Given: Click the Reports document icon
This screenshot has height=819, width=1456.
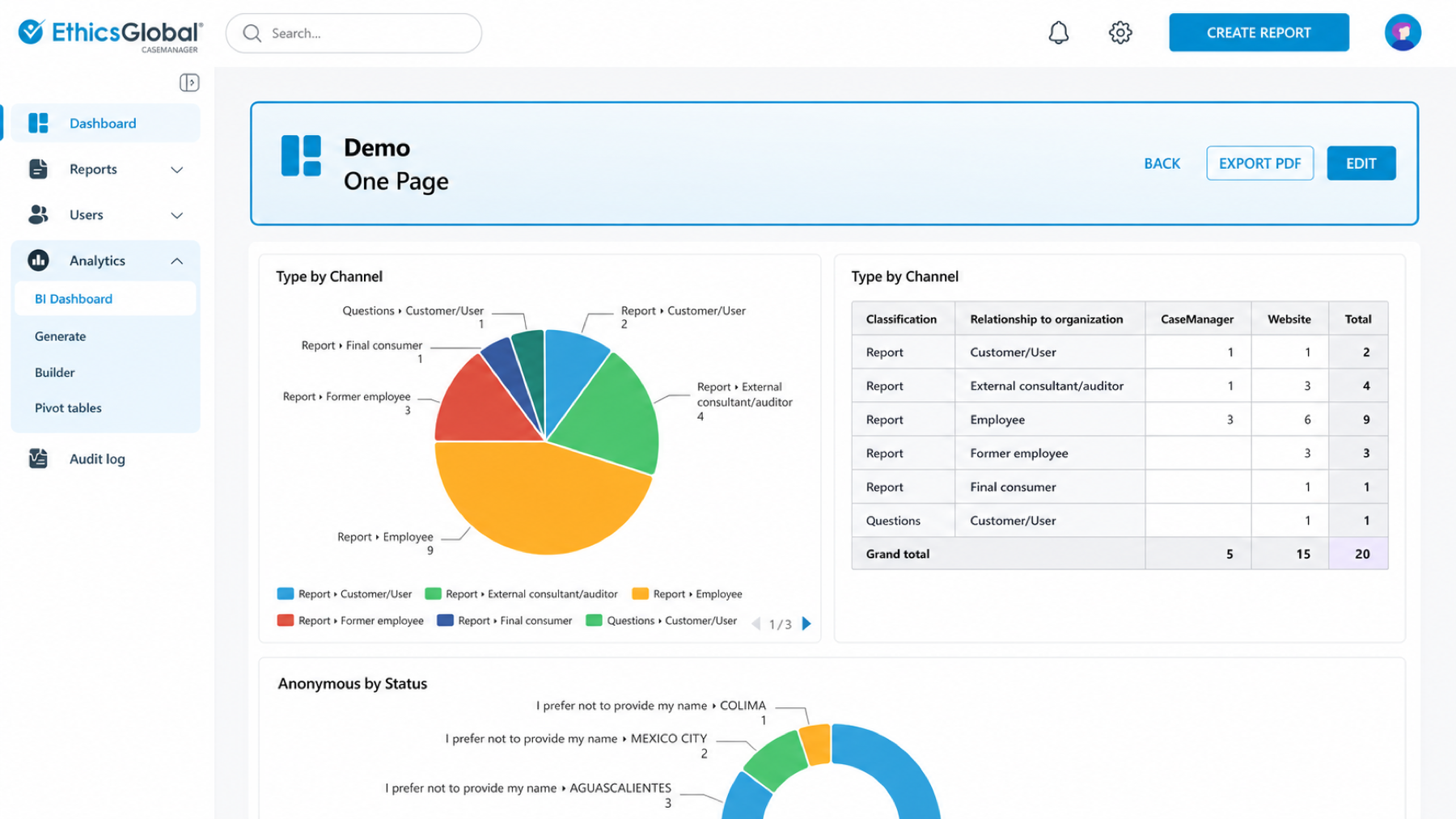Looking at the screenshot, I should tap(38, 169).
